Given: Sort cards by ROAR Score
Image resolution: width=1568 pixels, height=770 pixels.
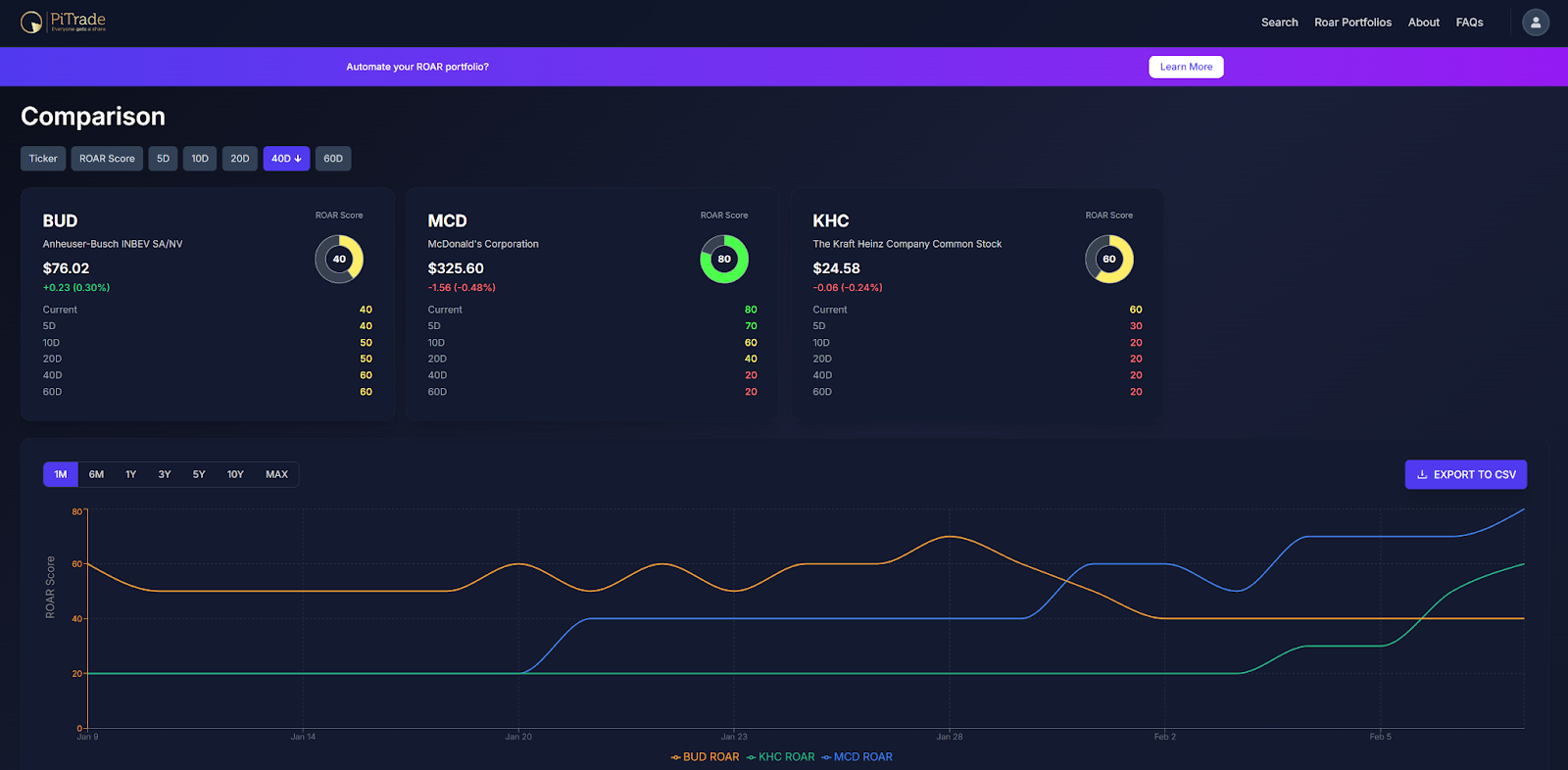Looking at the screenshot, I should pos(107,159).
